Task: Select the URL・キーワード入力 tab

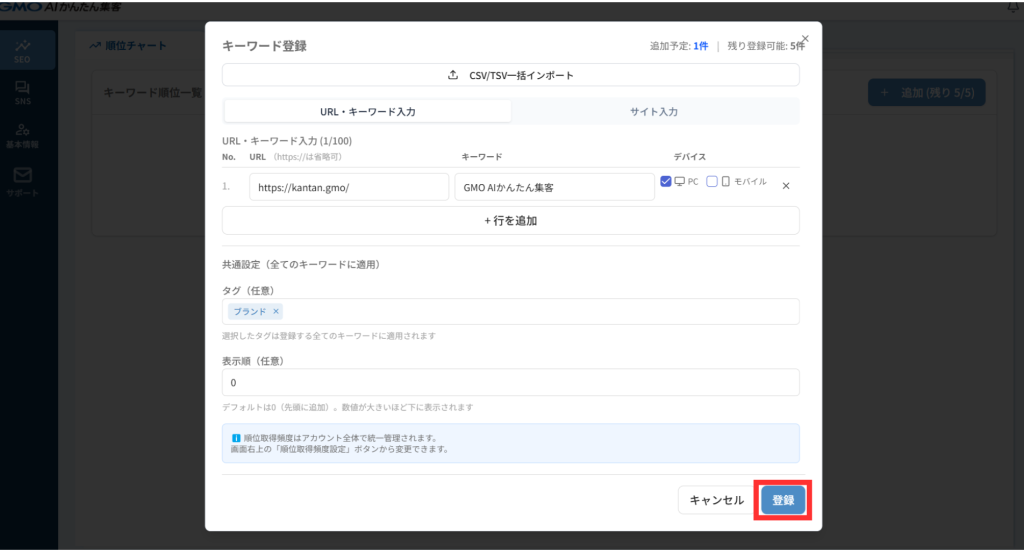Action: 367,112
